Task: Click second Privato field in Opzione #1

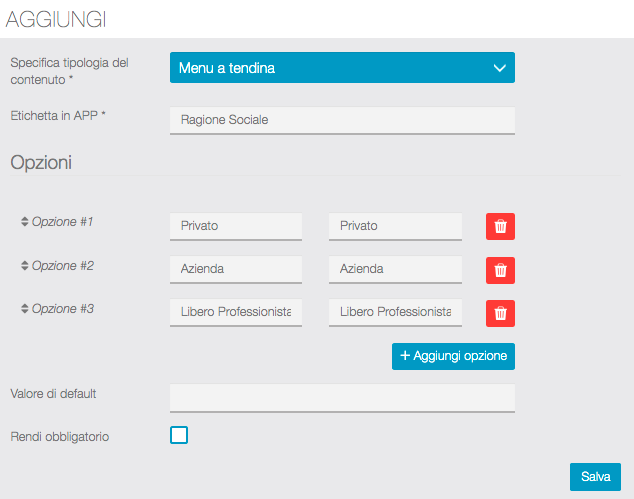Action: pyautogui.click(x=395, y=226)
